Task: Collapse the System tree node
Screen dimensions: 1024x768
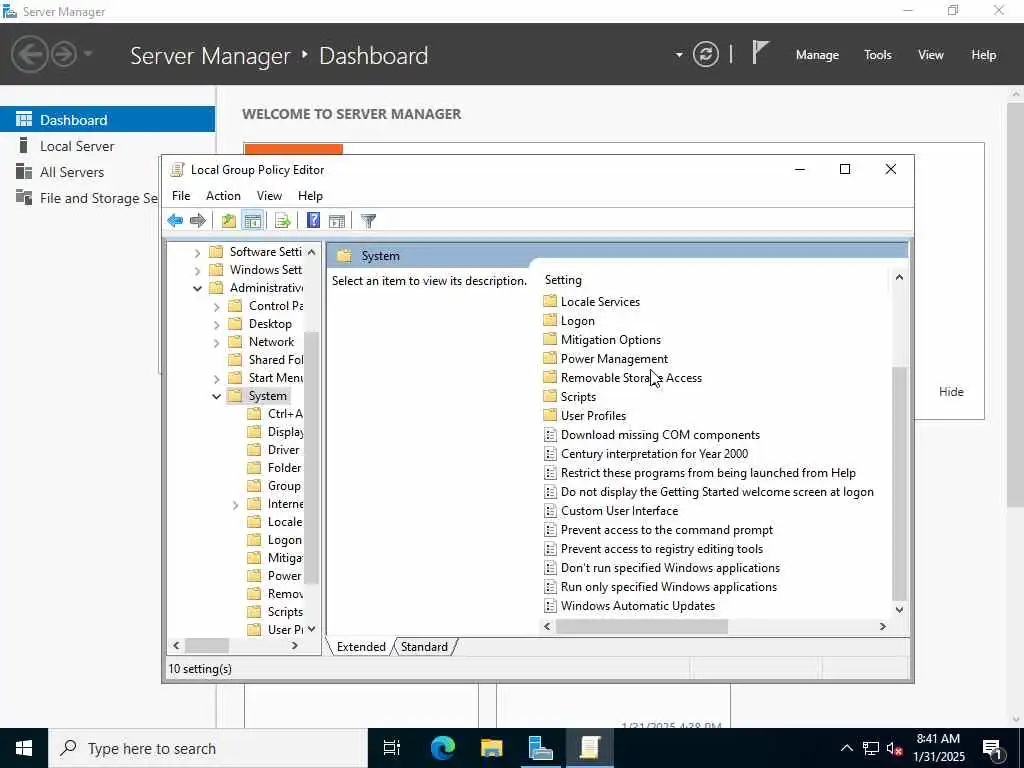Action: (216, 396)
